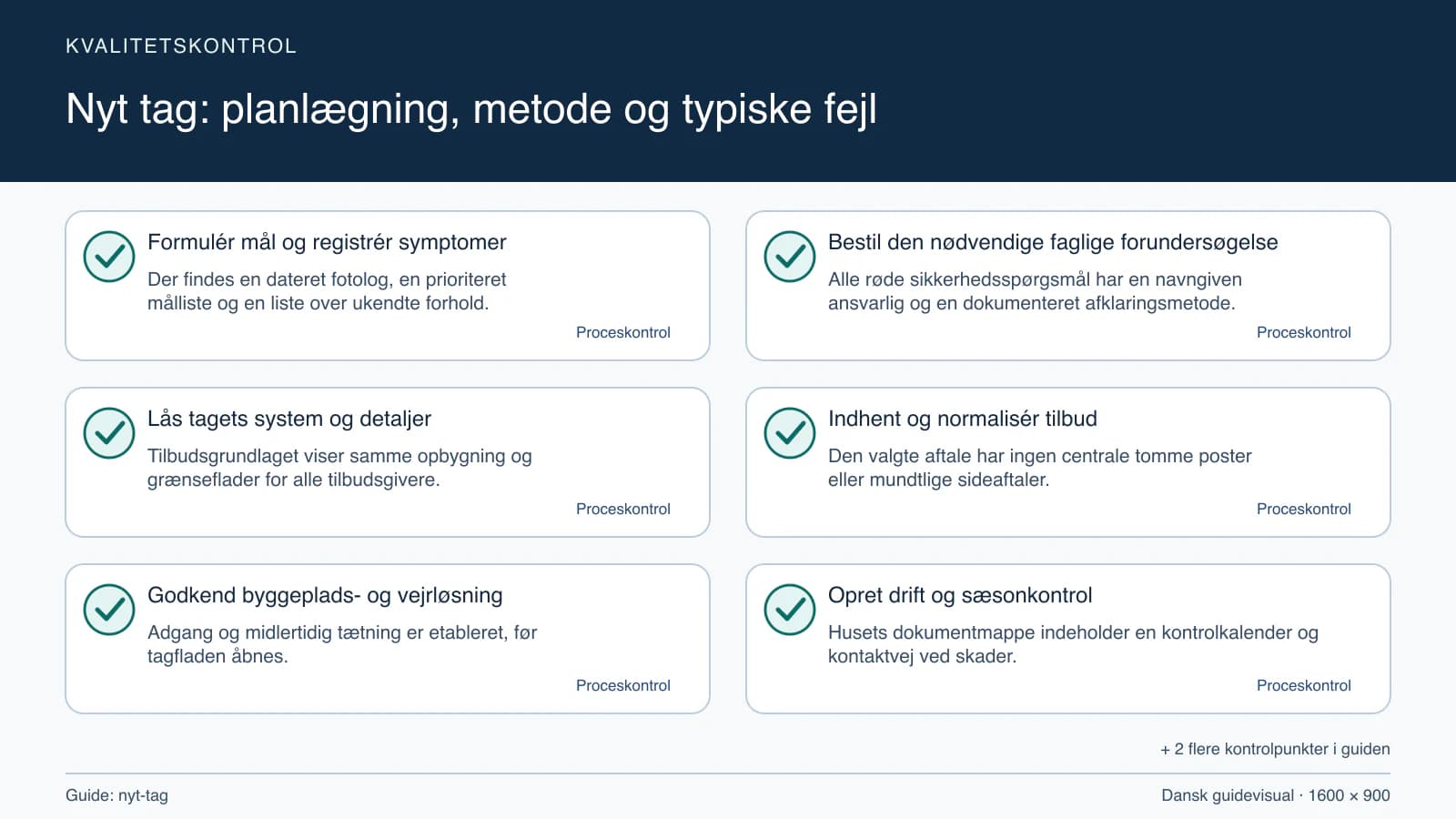The height and width of the screenshot is (819, 1456).
Task: Open the Opret drift og sæsonkontrol card title
Action: point(960,595)
